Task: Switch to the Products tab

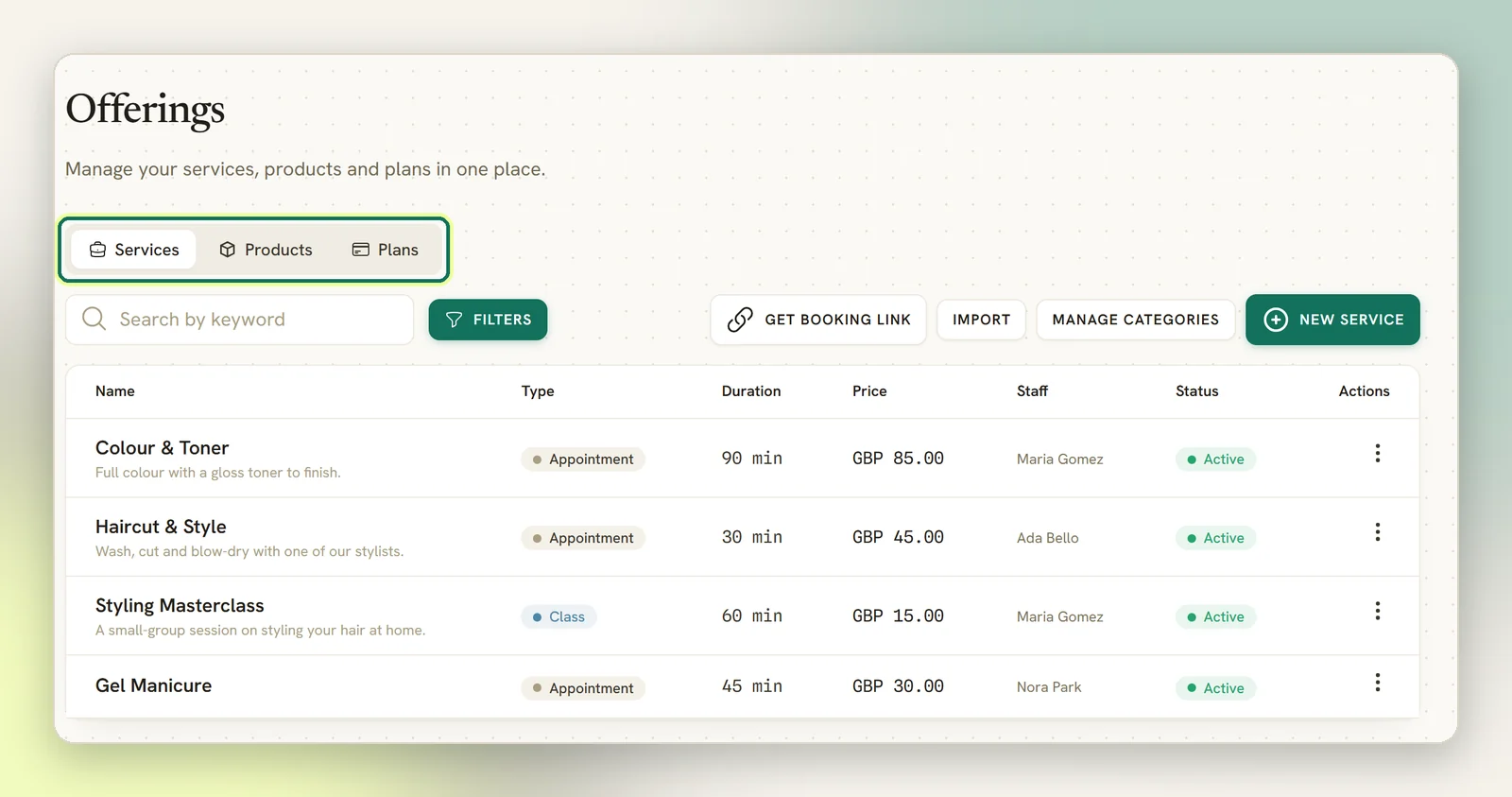Action: (266, 250)
